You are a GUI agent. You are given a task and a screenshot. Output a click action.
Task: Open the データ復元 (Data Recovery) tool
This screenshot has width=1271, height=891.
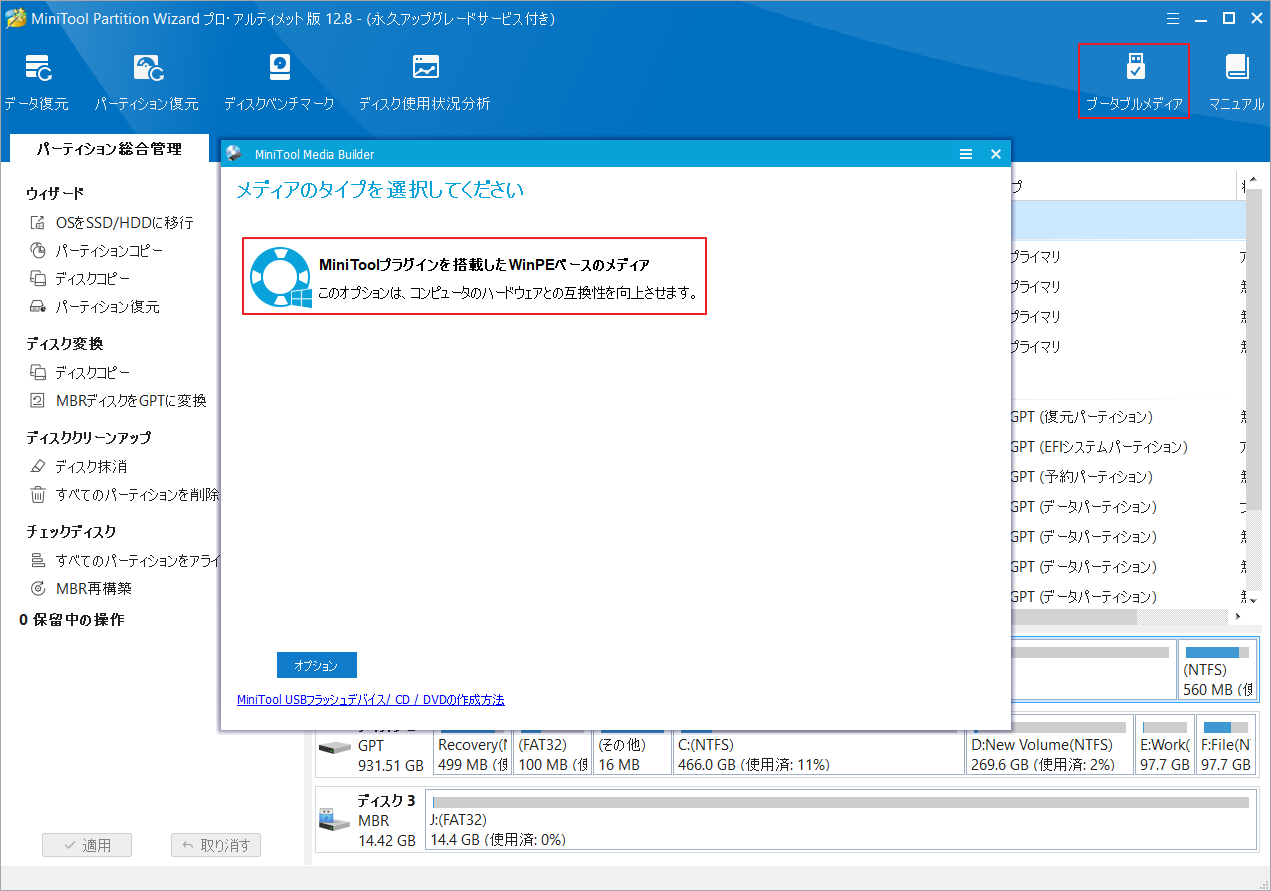37,81
